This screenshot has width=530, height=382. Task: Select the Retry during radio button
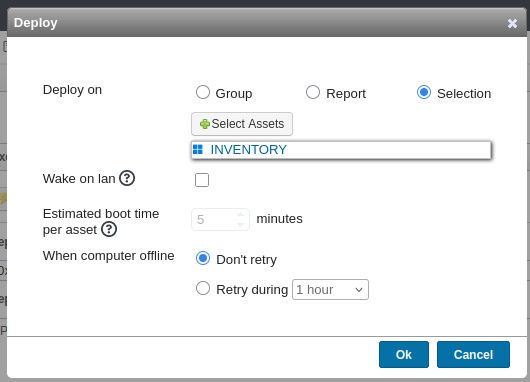click(203, 288)
